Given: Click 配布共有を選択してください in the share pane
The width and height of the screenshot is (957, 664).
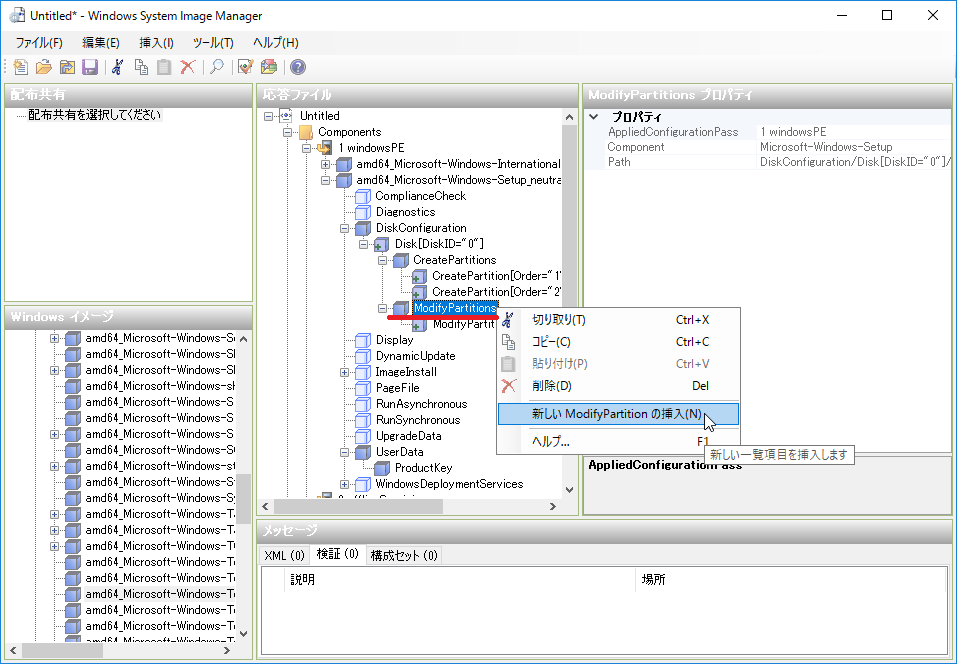Looking at the screenshot, I should pyautogui.click(x=95, y=115).
